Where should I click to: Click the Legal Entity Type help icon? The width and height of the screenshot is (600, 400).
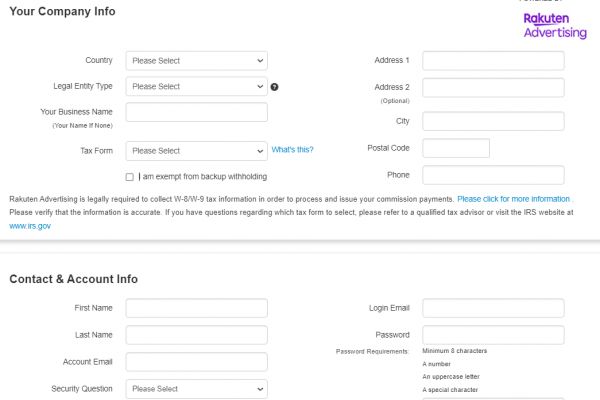(275, 87)
